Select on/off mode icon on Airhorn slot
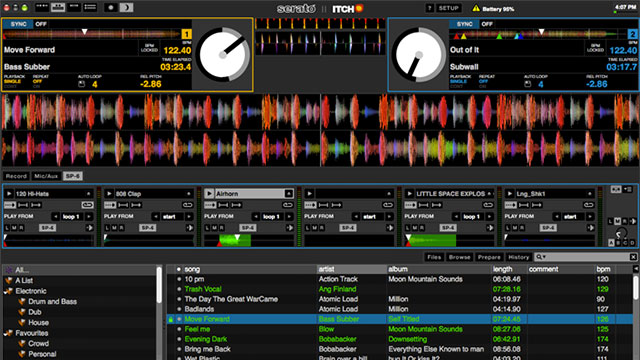The width and height of the screenshot is (640, 360). (x=236, y=205)
